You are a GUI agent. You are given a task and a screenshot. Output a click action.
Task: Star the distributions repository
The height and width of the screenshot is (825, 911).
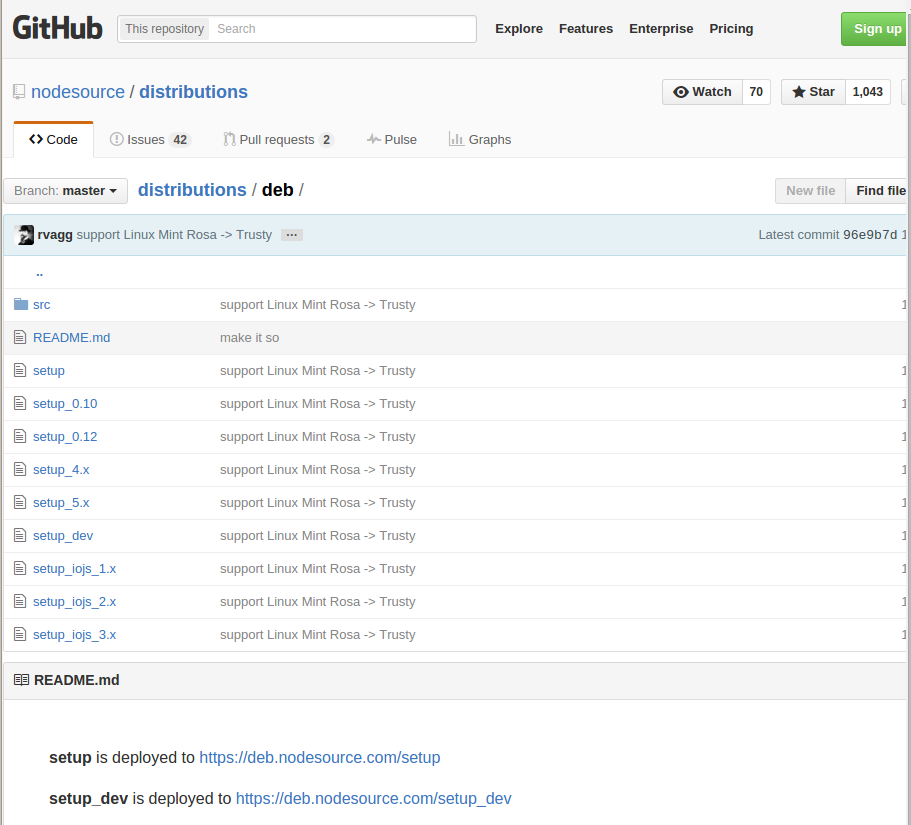pyautogui.click(x=813, y=92)
